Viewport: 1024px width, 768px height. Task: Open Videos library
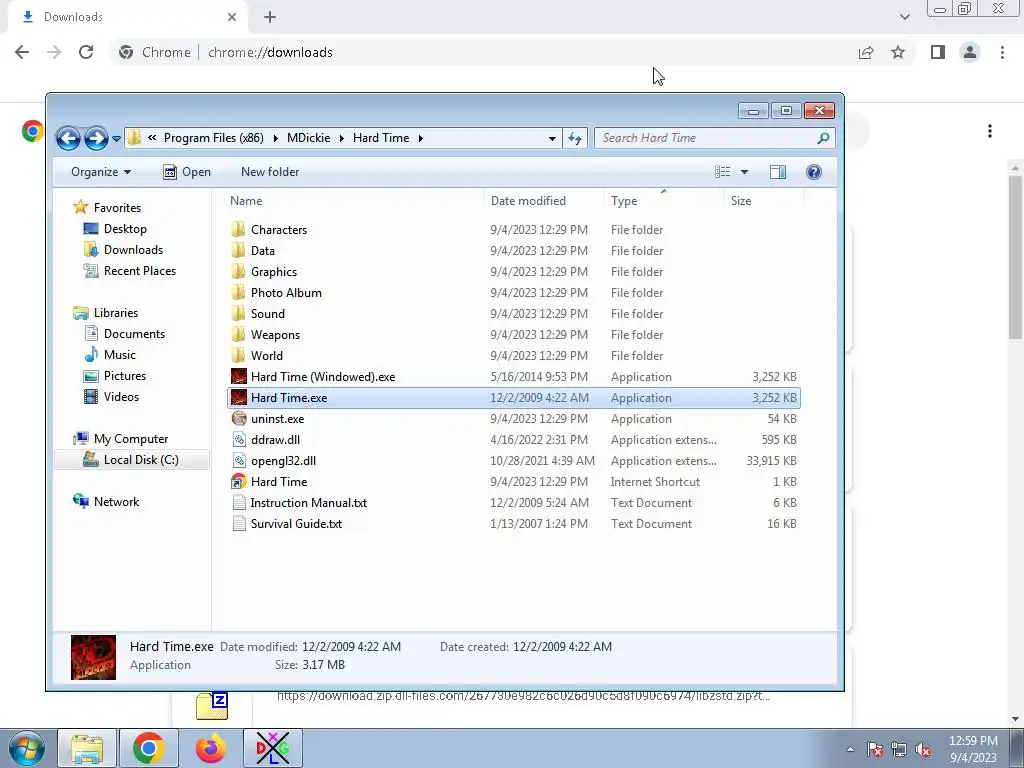point(111,396)
